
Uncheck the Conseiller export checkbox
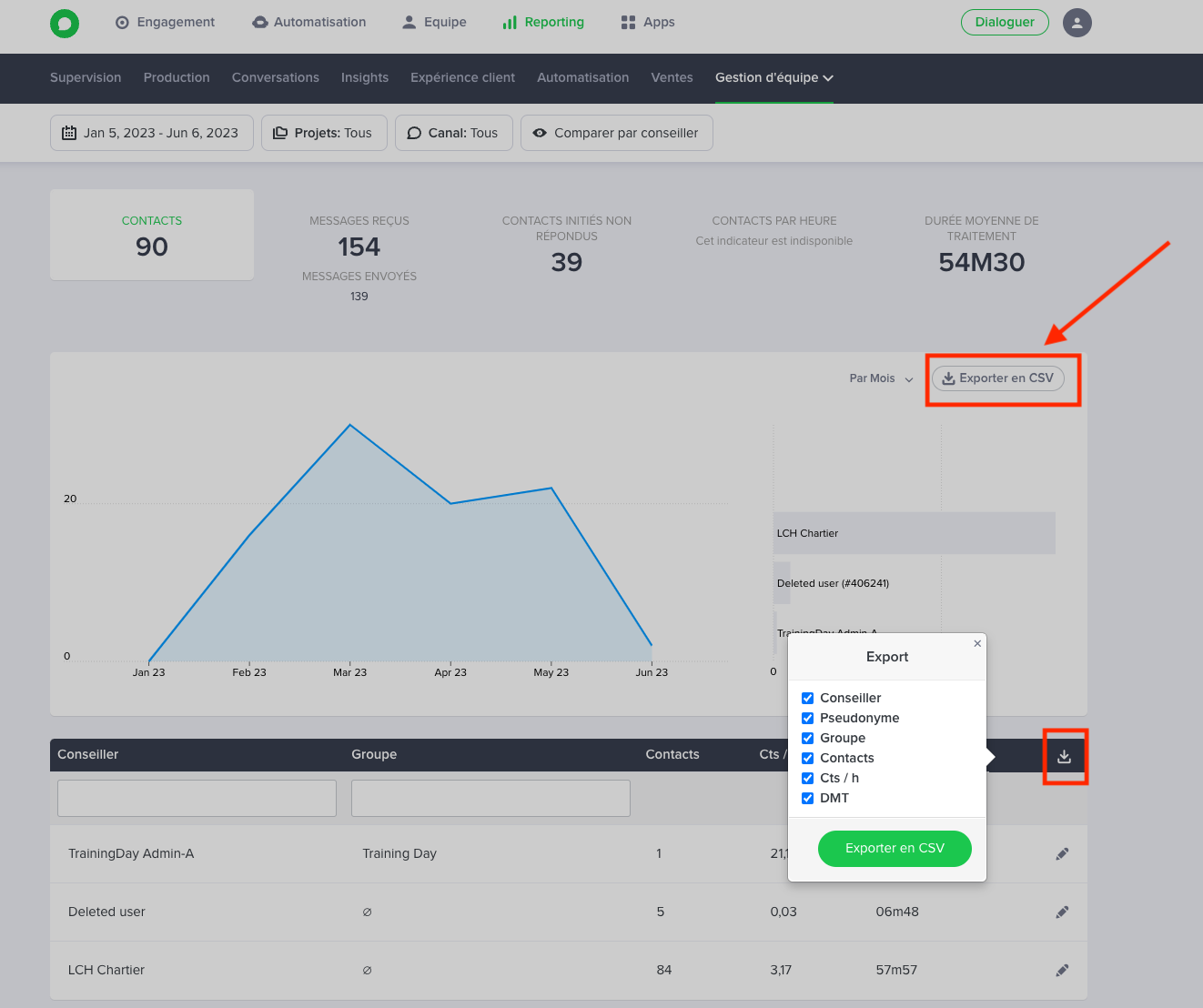coord(807,698)
